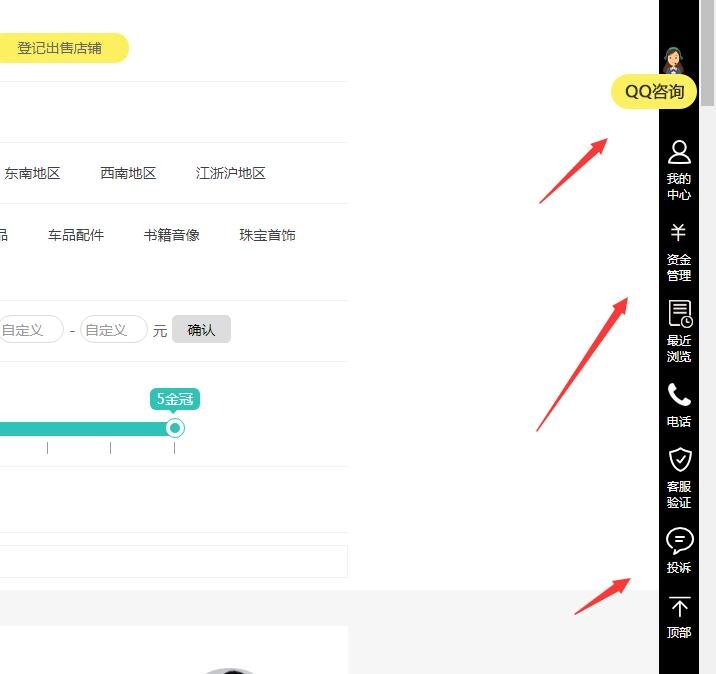The image size is (716, 674).
Task: Click the teal credit level slider bar
Action: pyautogui.click(x=84, y=429)
